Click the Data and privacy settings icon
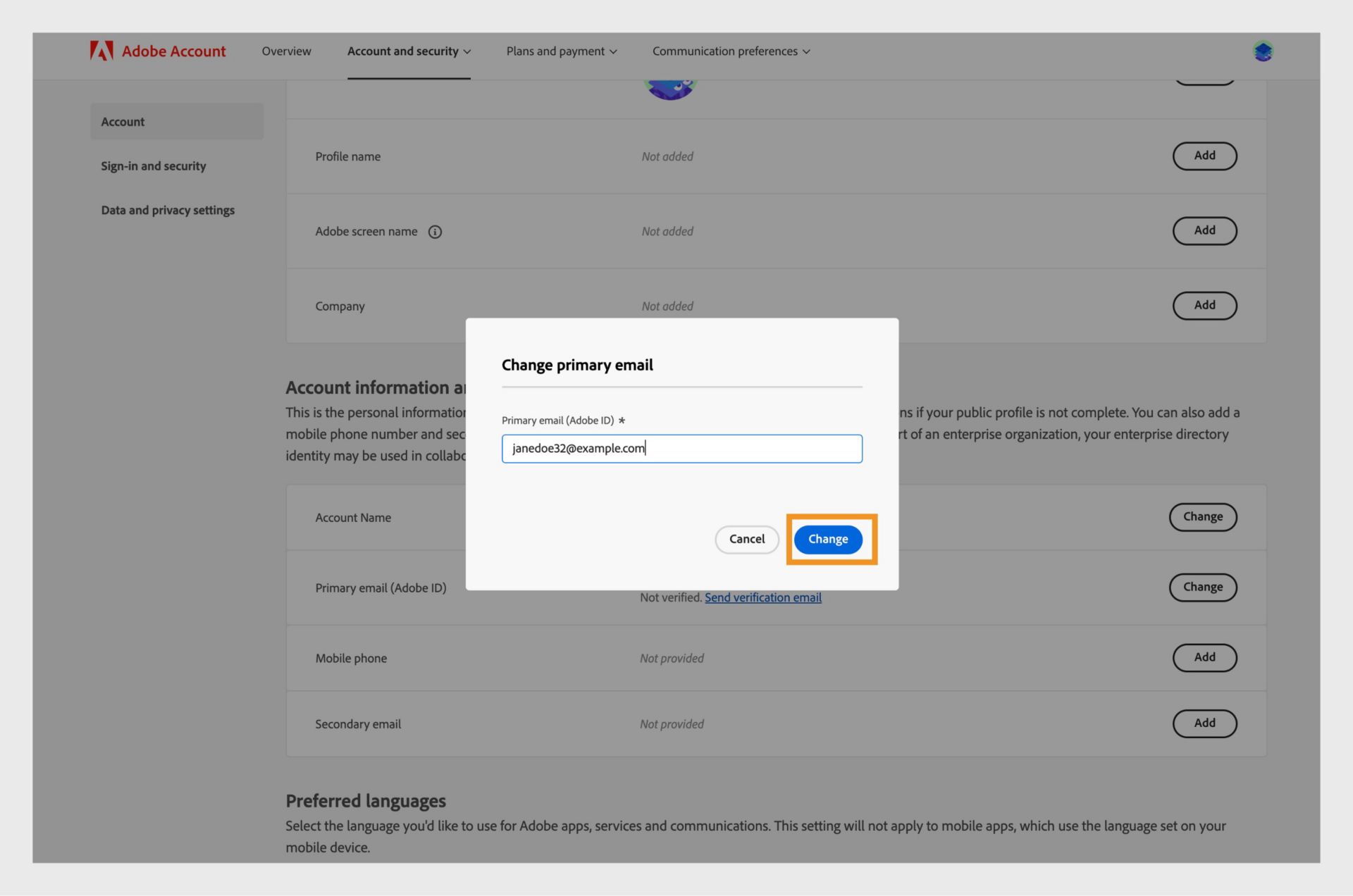The image size is (1353, 896). tap(167, 211)
